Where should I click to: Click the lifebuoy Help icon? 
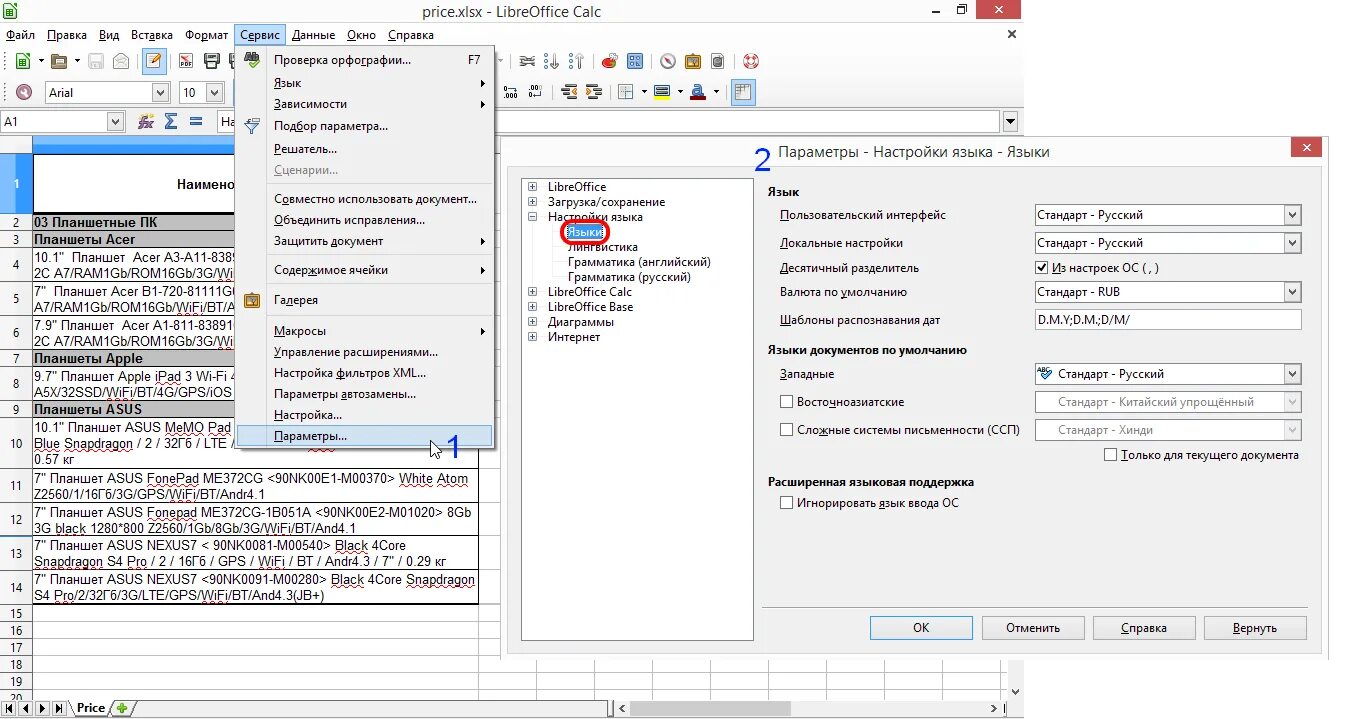click(x=751, y=61)
